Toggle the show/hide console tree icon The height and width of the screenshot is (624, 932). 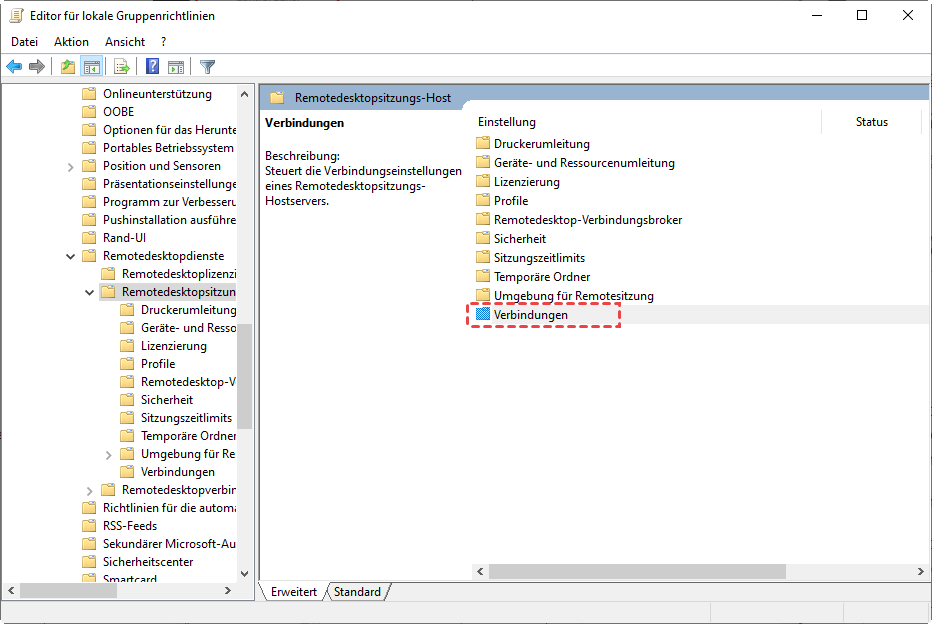click(91, 67)
